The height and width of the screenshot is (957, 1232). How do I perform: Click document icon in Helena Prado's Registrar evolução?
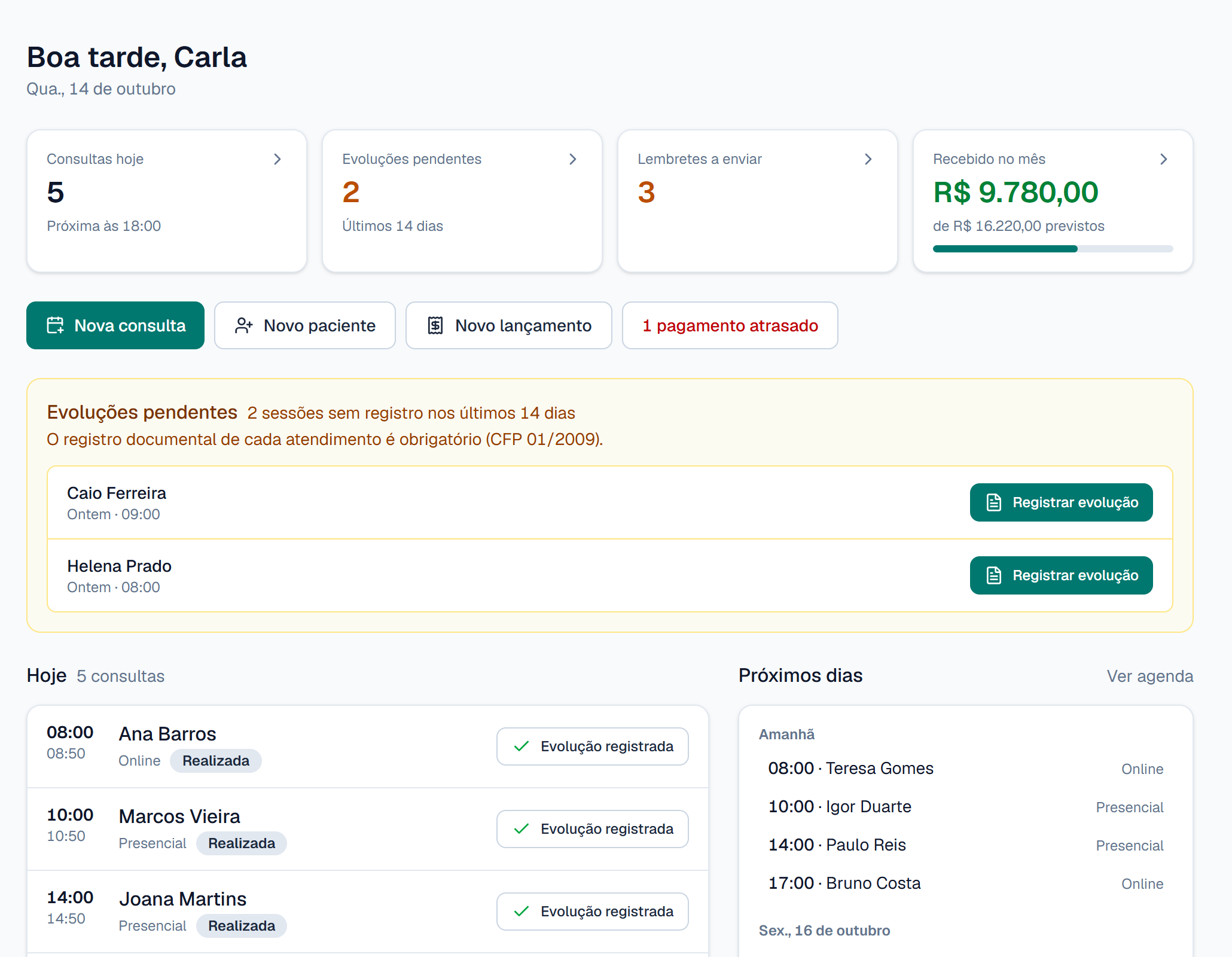click(x=994, y=575)
